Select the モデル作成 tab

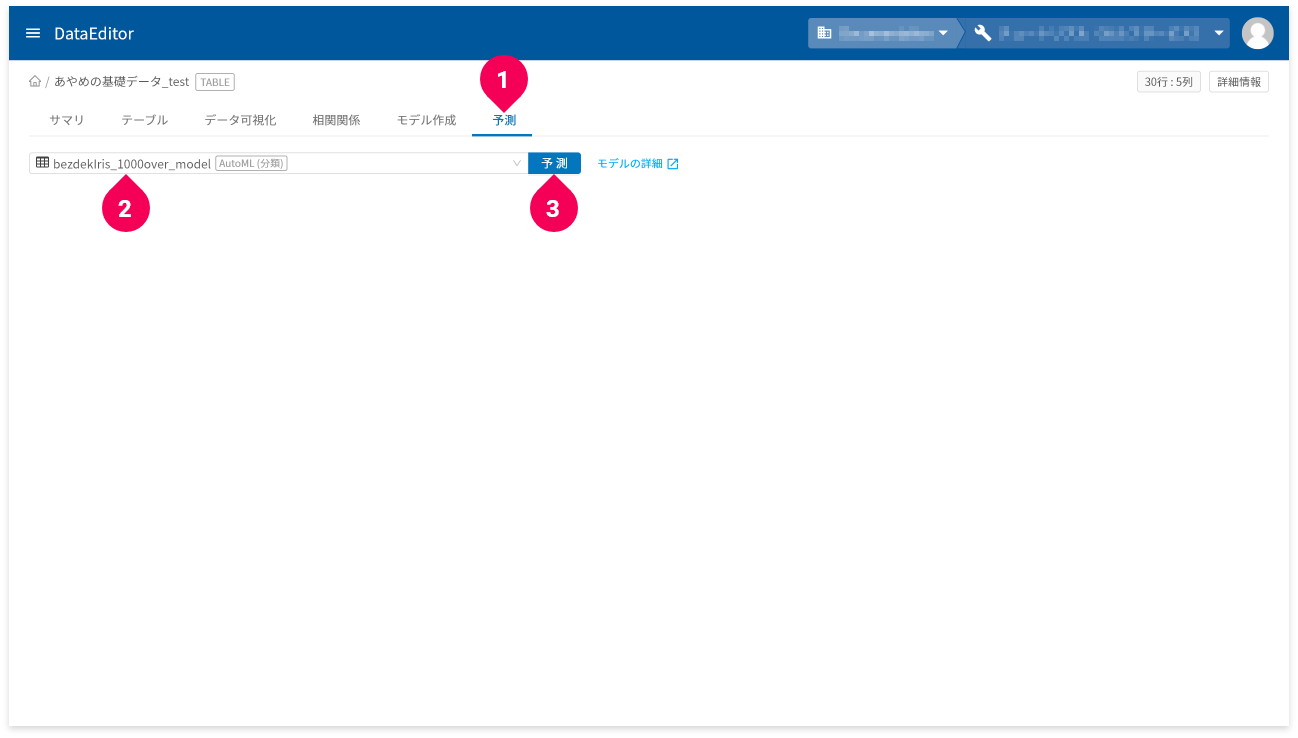coord(426,120)
